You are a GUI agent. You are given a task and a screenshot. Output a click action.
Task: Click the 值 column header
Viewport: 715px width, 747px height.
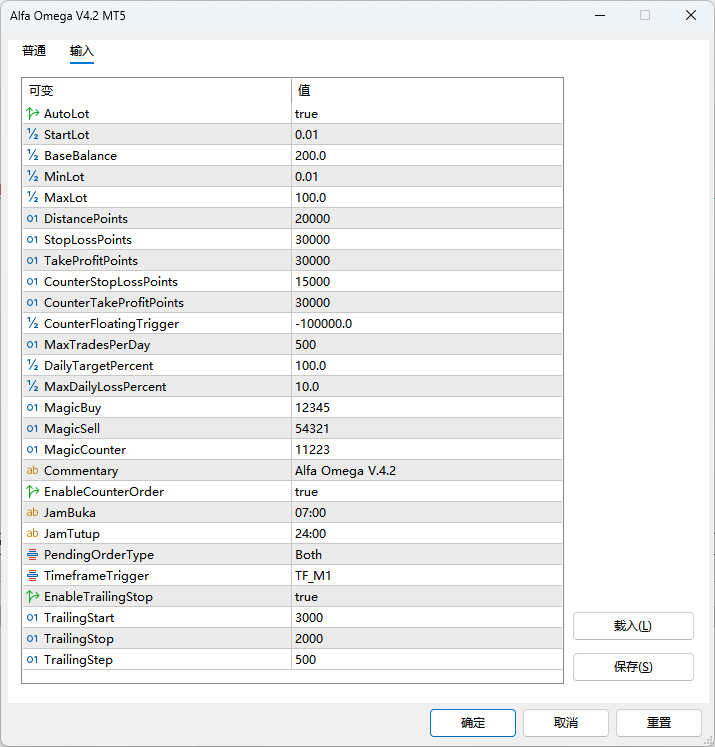click(x=426, y=90)
